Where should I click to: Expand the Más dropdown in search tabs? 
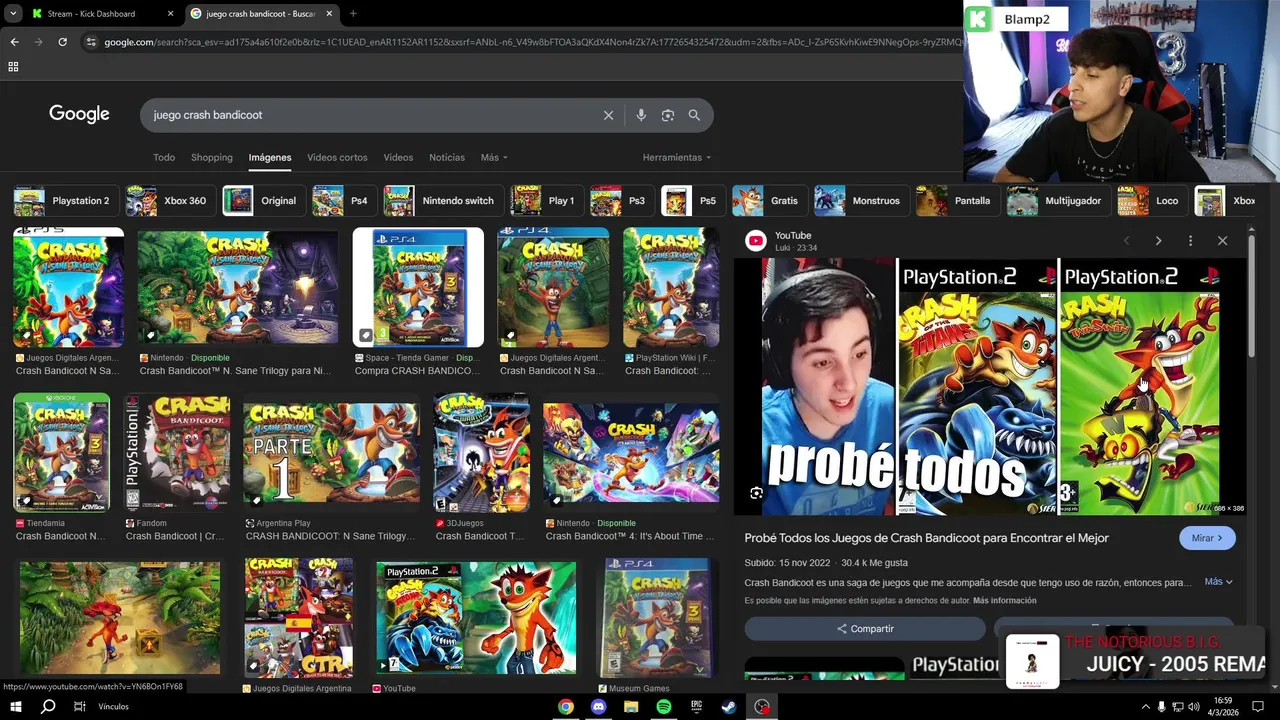[x=494, y=157]
